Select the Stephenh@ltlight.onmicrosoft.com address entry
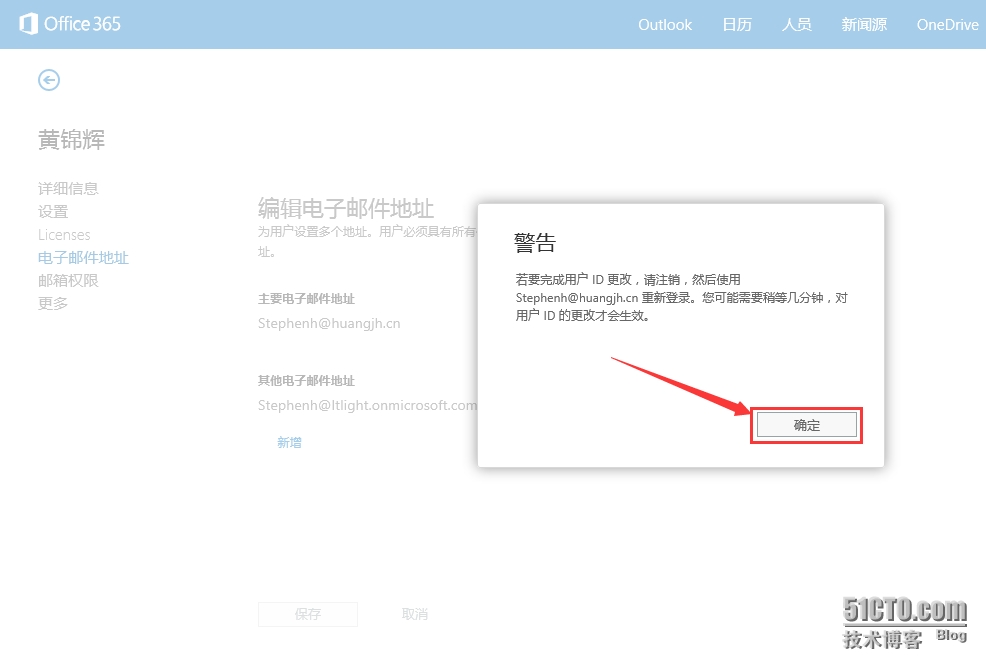The width and height of the screenshot is (986, 668). click(367, 405)
